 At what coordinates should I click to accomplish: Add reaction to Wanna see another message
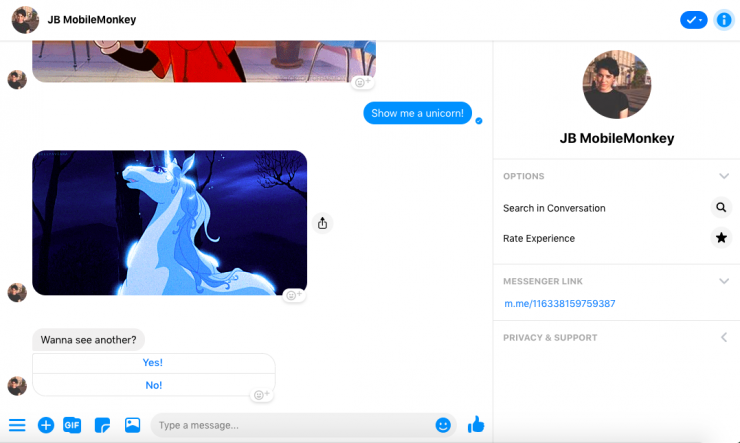point(261,395)
